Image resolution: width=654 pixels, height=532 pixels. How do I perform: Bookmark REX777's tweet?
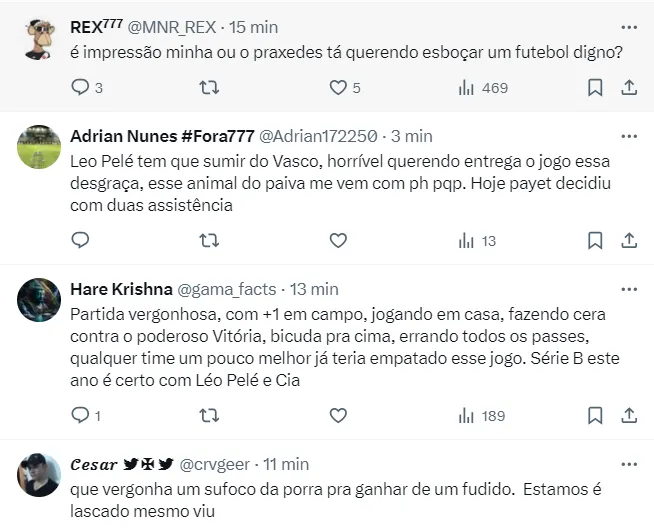point(595,88)
